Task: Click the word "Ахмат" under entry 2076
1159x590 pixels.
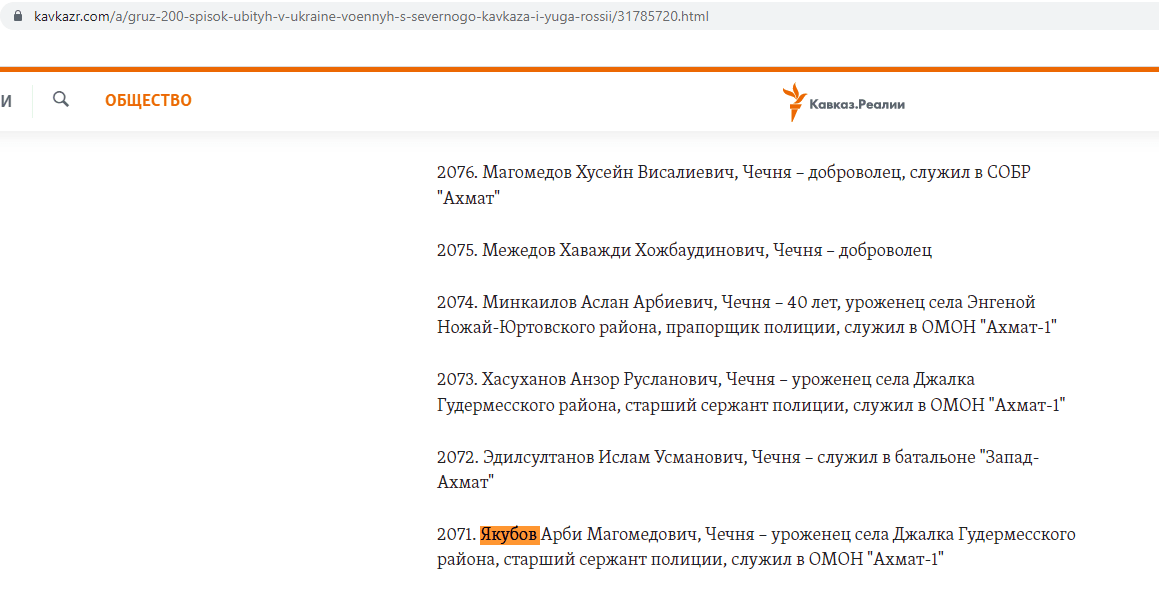Action: coord(469,198)
